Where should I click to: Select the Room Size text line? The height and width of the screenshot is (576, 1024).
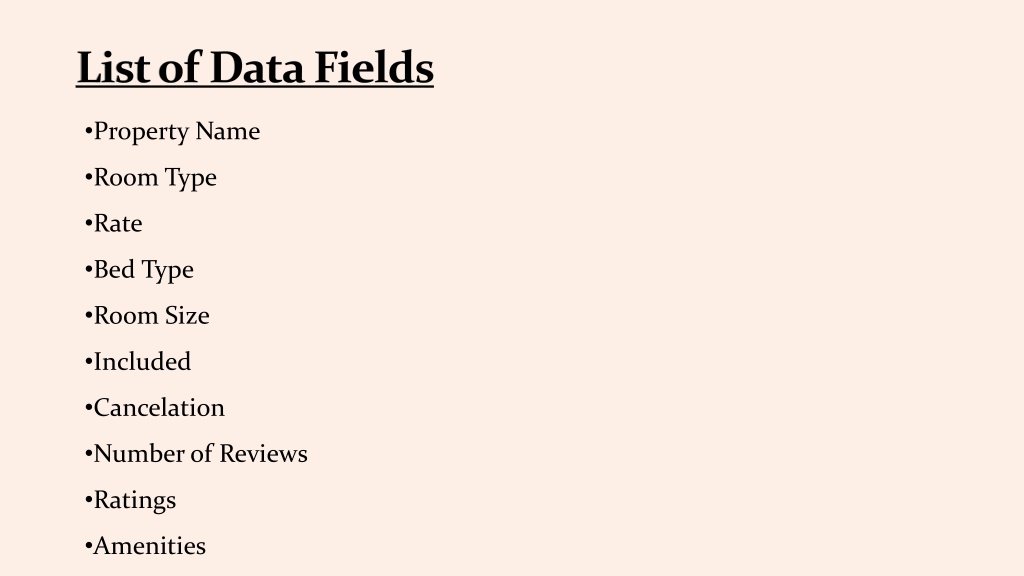point(147,315)
